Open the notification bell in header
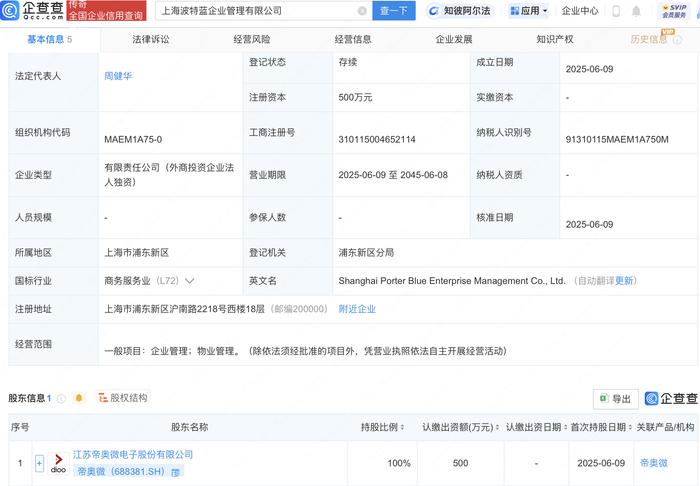 point(636,11)
